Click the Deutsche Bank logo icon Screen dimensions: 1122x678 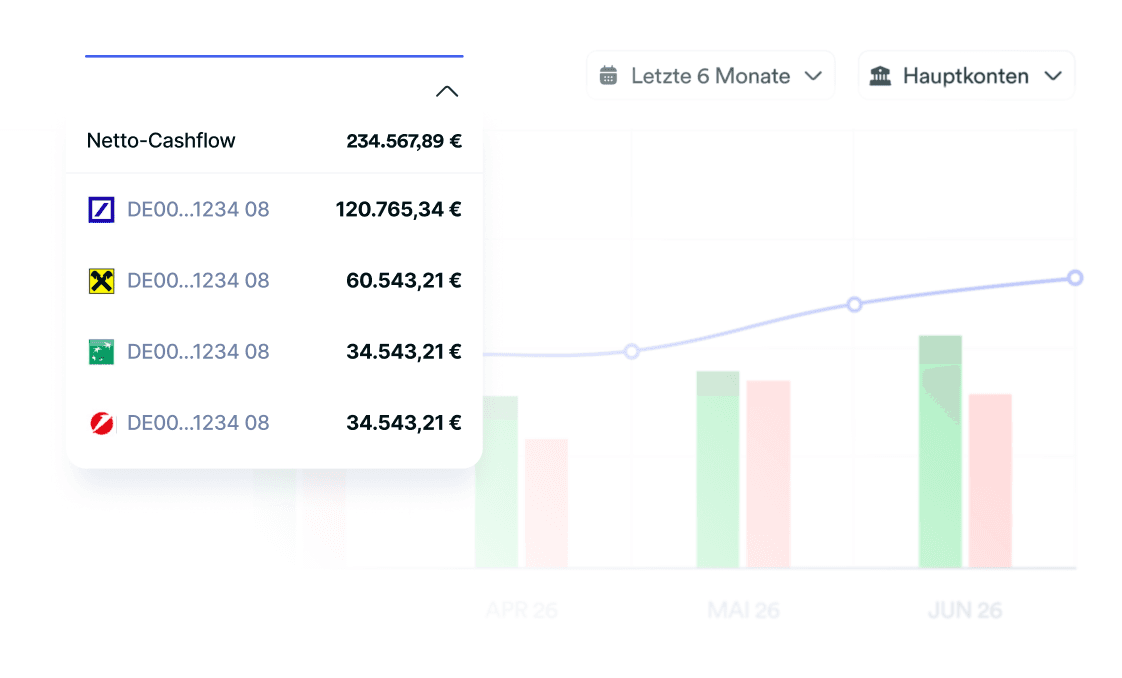101,210
